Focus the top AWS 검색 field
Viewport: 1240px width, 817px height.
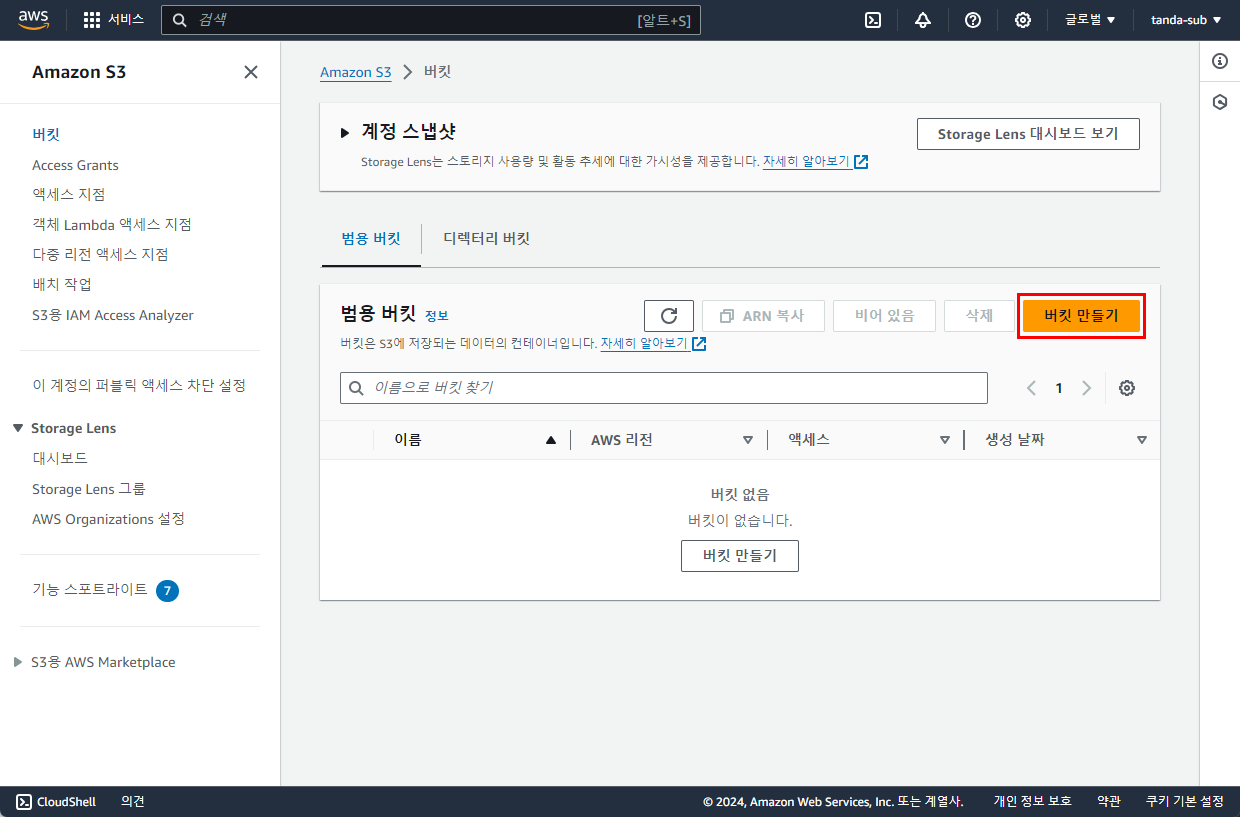coord(431,20)
